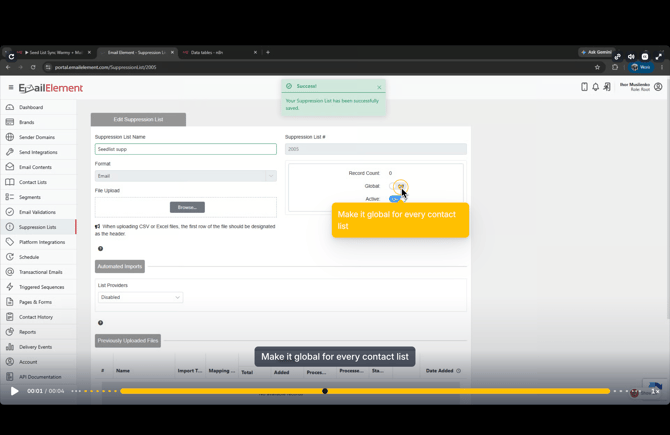Viewport: 670px width, 435px height.
Task: Click the sign-out icon beside the bell
Action: tap(607, 87)
